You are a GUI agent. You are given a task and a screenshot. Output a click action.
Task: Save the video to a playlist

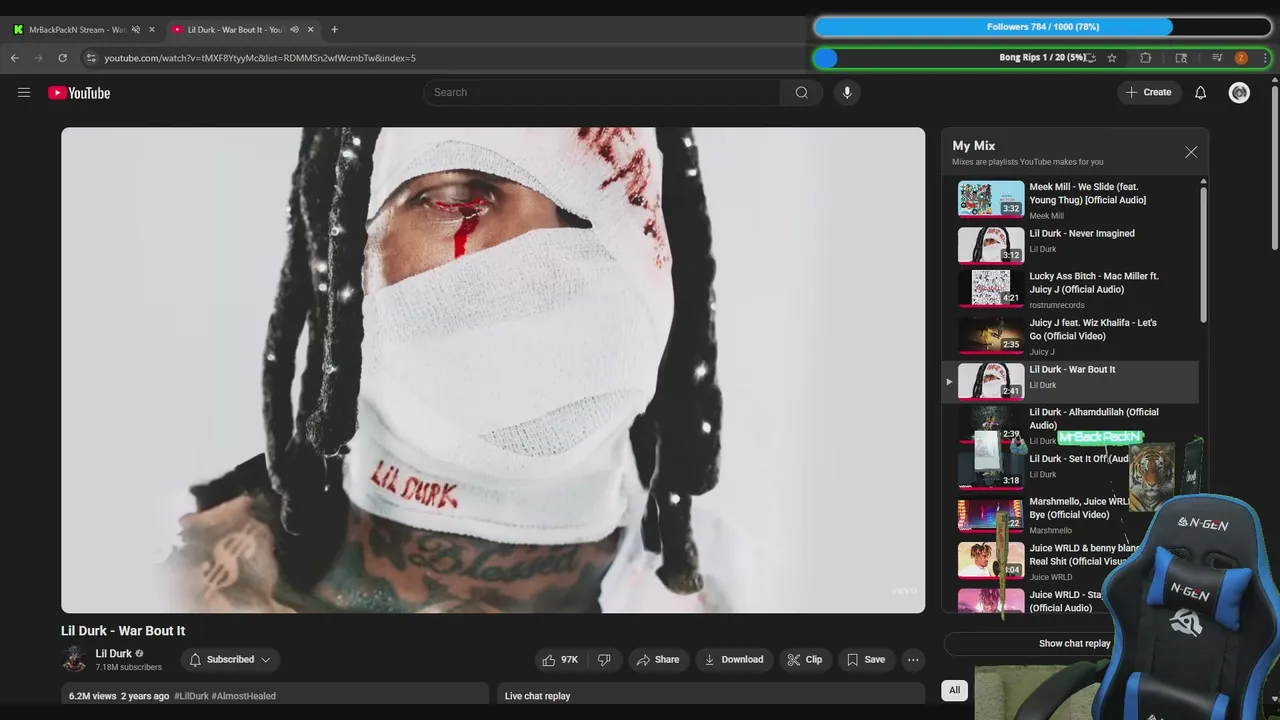[x=866, y=660]
